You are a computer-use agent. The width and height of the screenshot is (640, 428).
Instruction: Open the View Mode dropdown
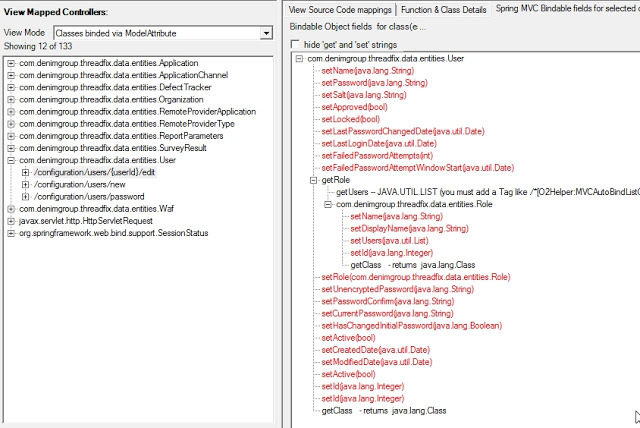[265, 33]
